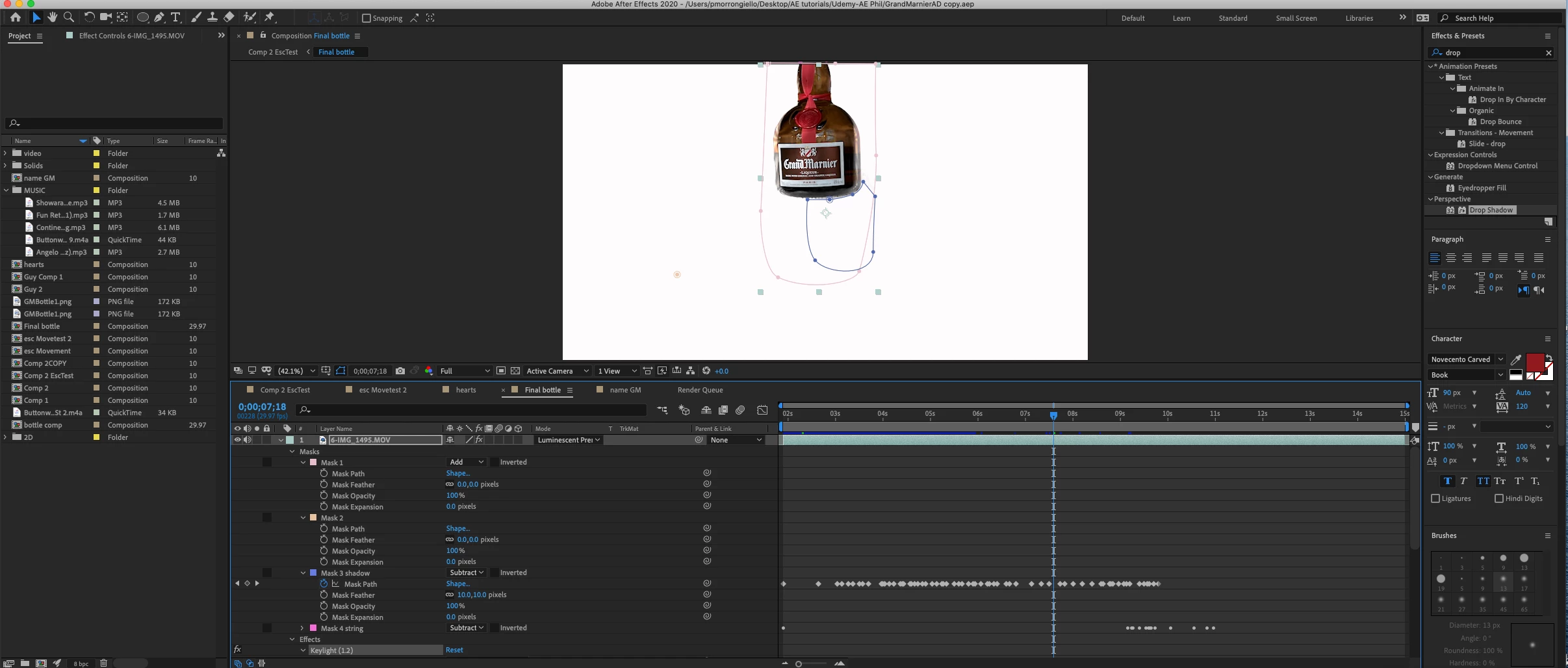Select the Clone Stamp tool
The width and height of the screenshot is (1568, 668).
pyautogui.click(x=212, y=18)
